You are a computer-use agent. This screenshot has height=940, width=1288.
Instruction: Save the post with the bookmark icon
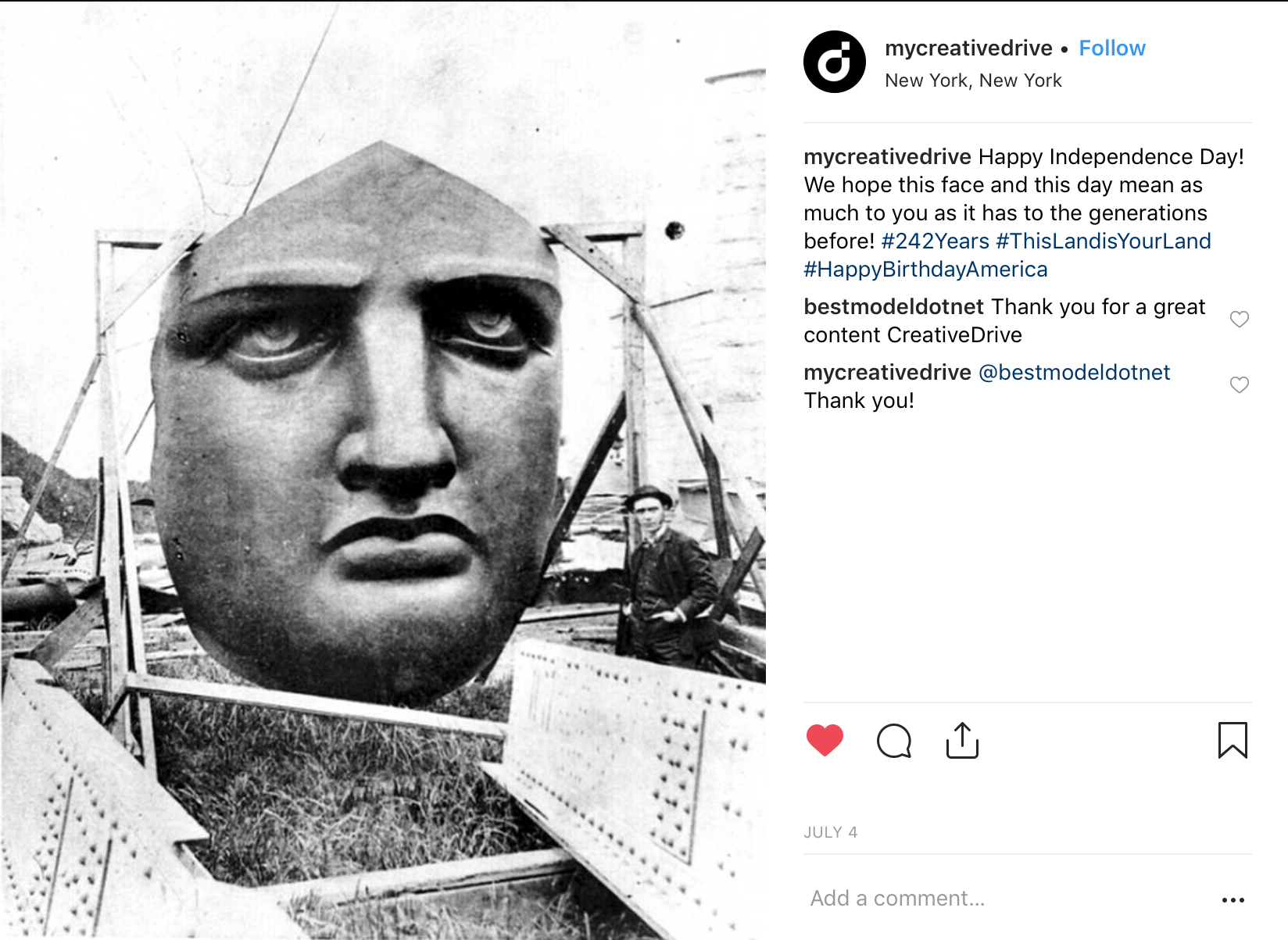click(x=1233, y=740)
